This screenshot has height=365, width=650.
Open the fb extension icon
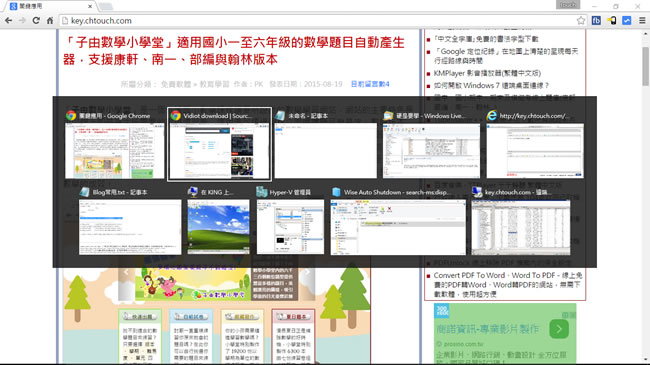click(596, 20)
